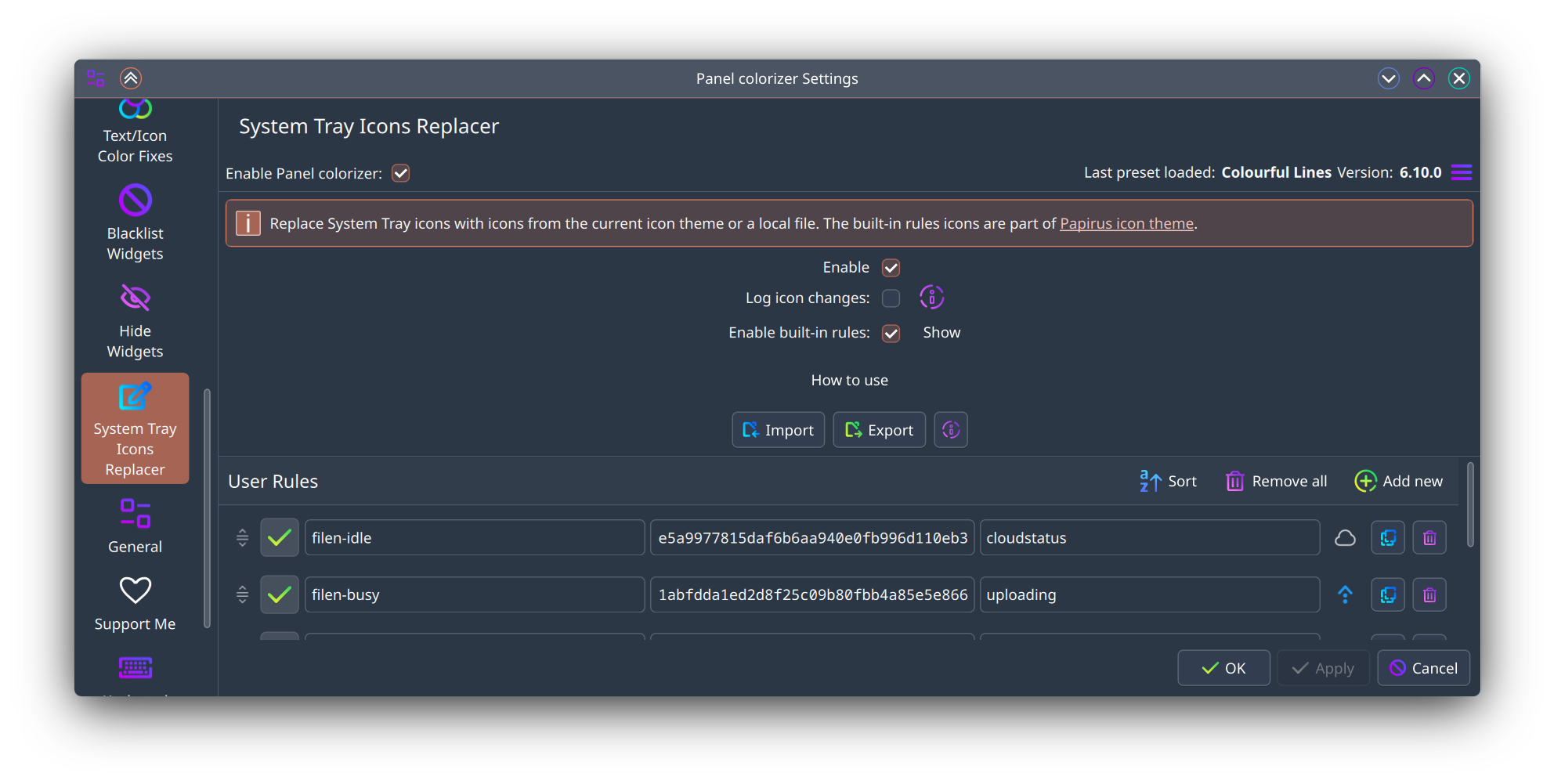Click drag handle of filen-idle rule
The width and height of the screenshot is (1554, 784).
(243, 537)
